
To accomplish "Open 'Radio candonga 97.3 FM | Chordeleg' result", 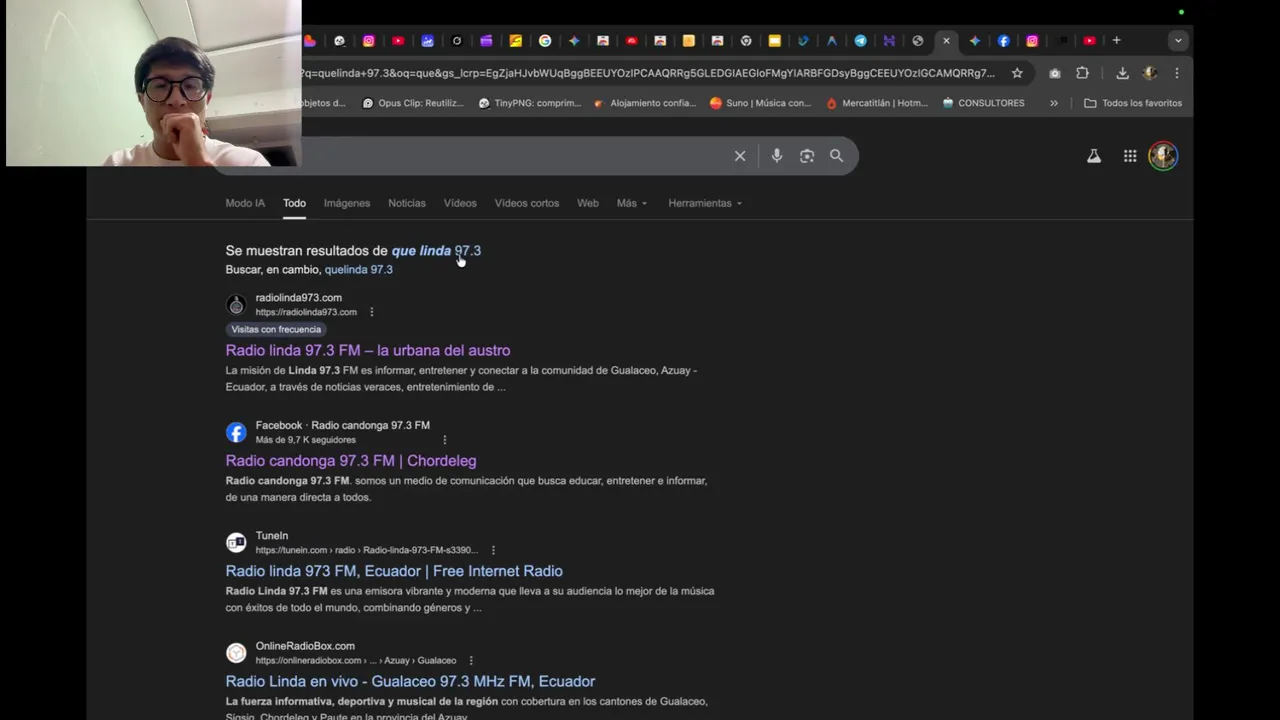I will (x=351, y=461).
